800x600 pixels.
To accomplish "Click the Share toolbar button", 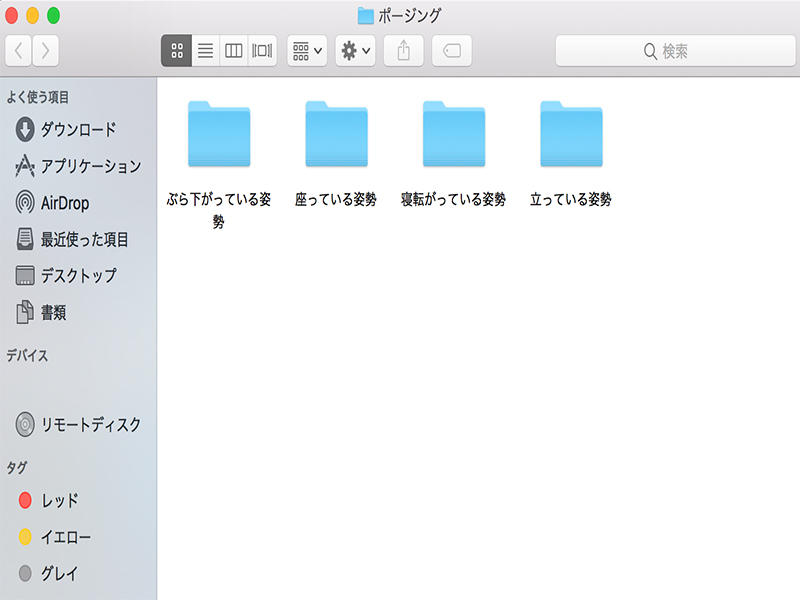I will coord(404,51).
